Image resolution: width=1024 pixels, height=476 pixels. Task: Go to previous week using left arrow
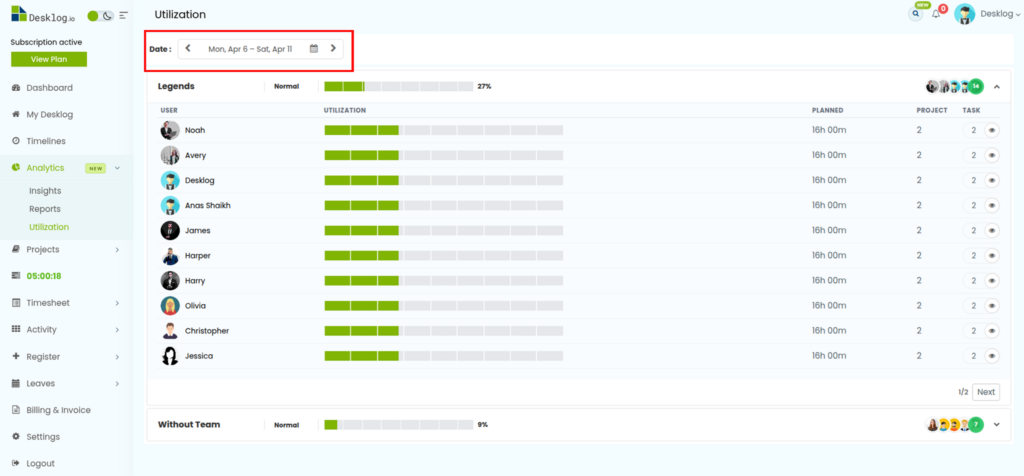[x=188, y=48]
